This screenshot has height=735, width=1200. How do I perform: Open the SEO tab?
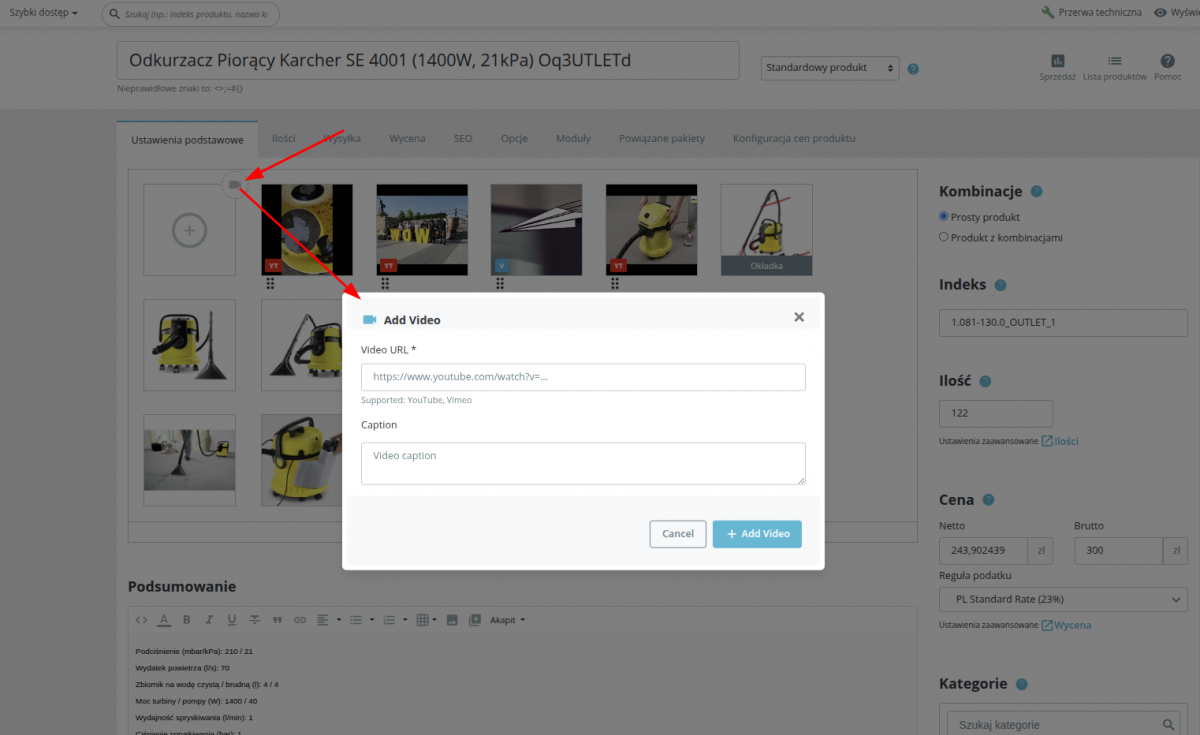[x=463, y=138]
